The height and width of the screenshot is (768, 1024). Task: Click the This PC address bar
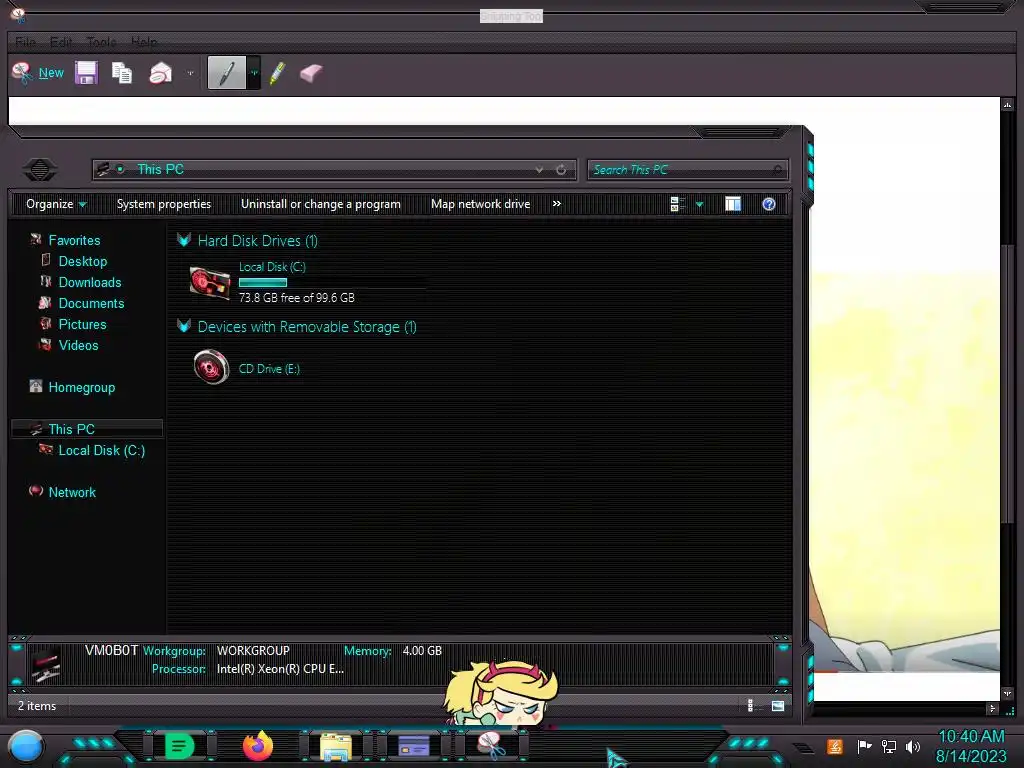click(x=334, y=170)
